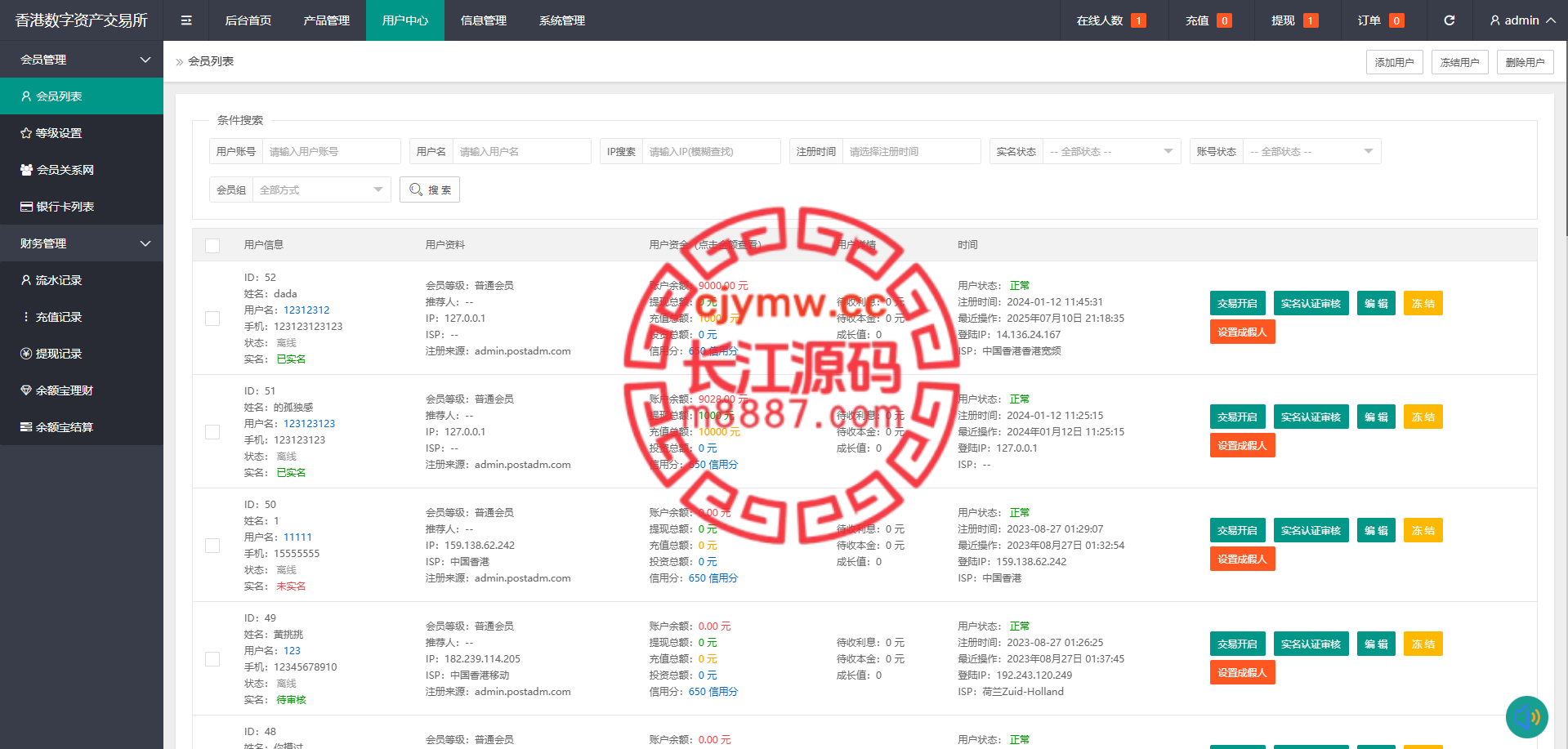Screen dimensions: 1568x749
Task: Check the row checkbox for user ID 52
Action: coord(212,319)
